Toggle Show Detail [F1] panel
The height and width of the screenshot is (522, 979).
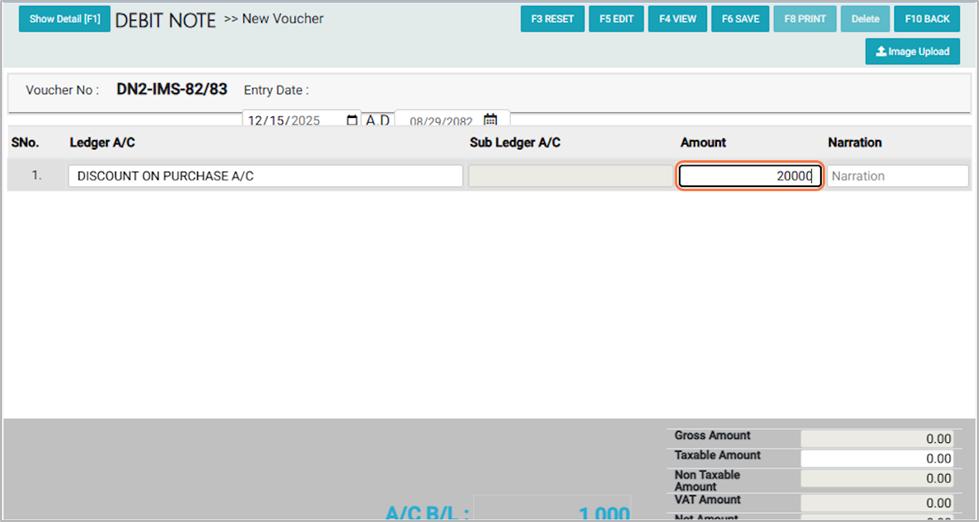(64, 19)
